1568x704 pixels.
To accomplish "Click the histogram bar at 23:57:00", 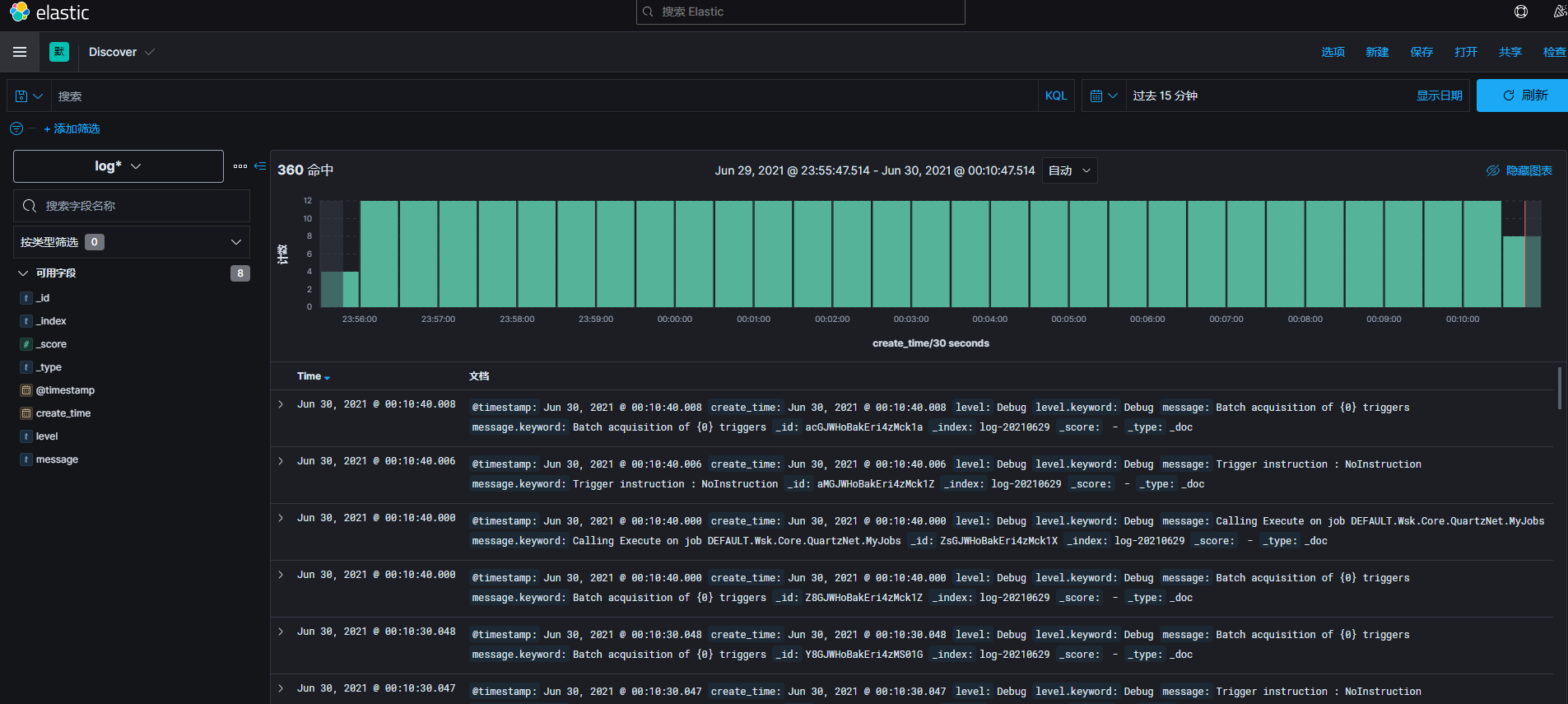I will point(458,254).
